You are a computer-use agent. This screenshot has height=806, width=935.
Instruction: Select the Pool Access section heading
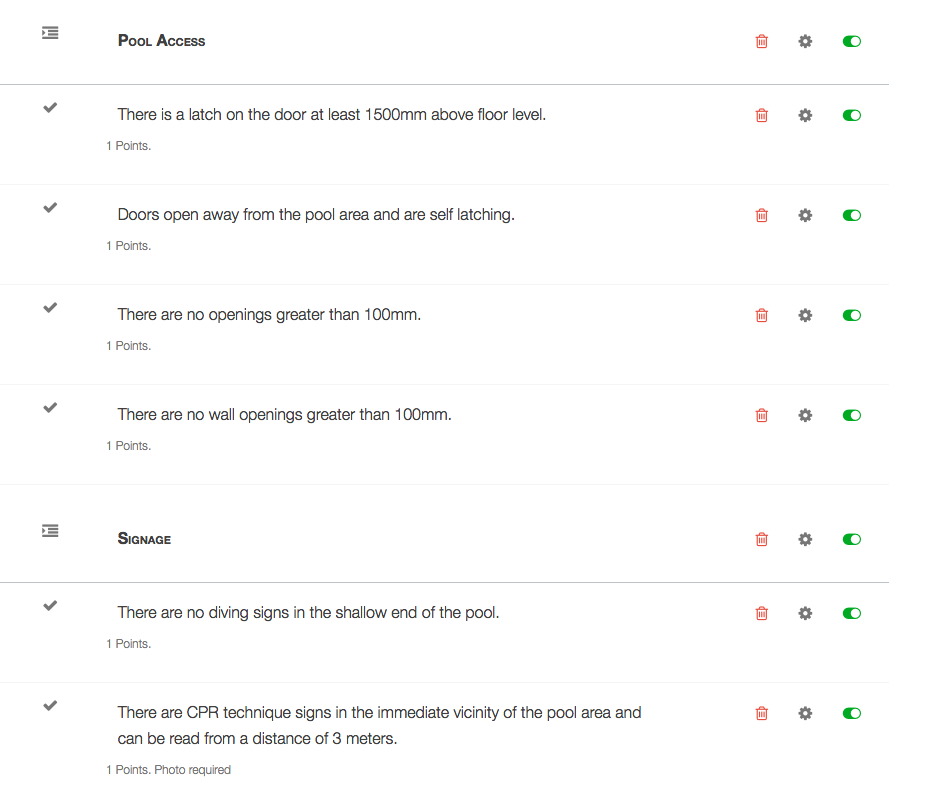click(x=161, y=41)
